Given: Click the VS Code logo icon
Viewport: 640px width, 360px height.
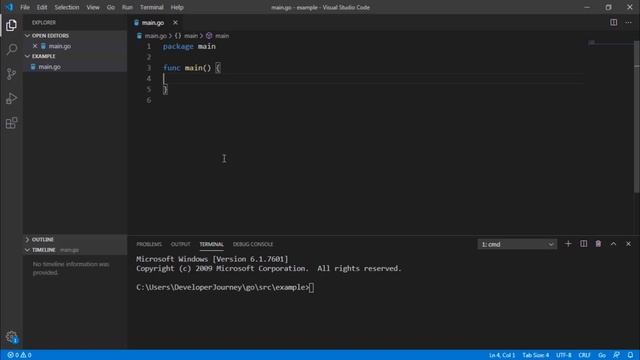Looking at the screenshot, I should tap(9, 7).
